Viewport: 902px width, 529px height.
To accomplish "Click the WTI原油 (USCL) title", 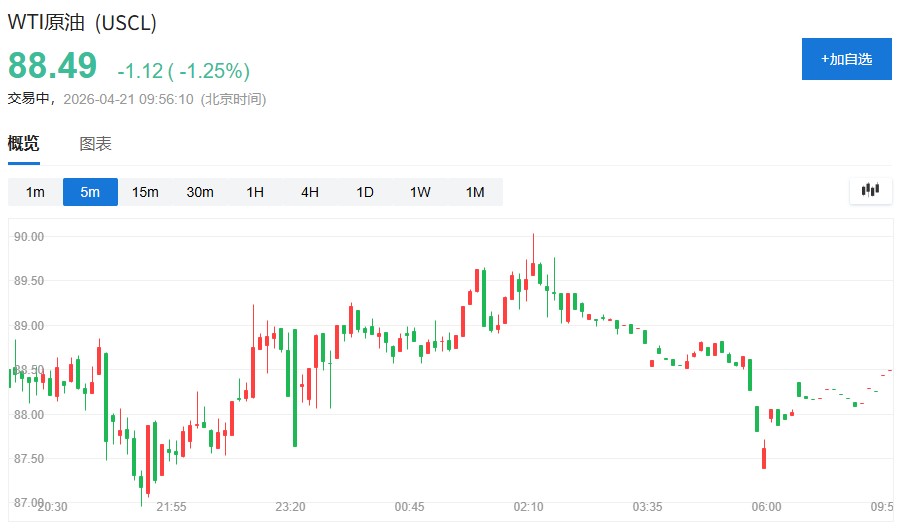I will pyautogui.click(x=82, y=22).
